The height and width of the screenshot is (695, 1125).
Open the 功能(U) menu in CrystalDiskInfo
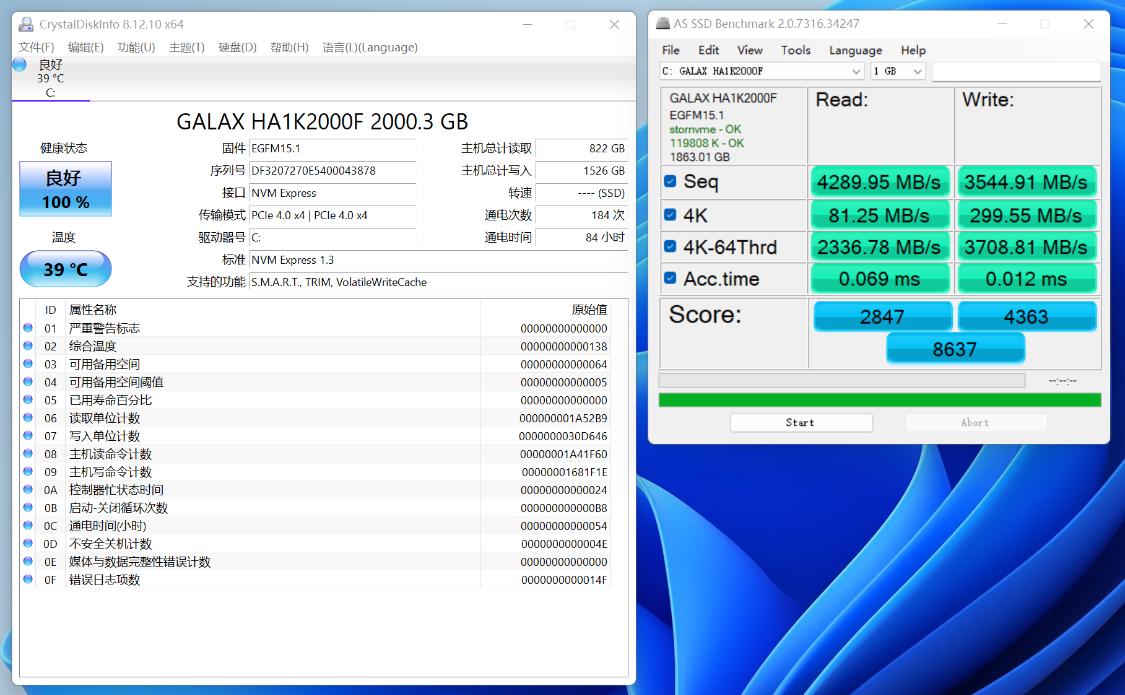(136, 47)
